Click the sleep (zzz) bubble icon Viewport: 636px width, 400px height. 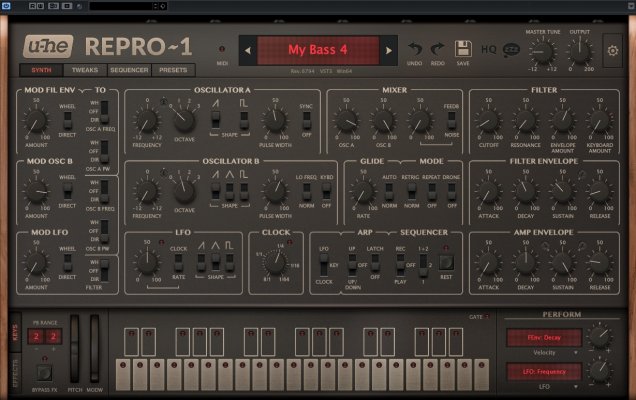[x=511, y=50]
